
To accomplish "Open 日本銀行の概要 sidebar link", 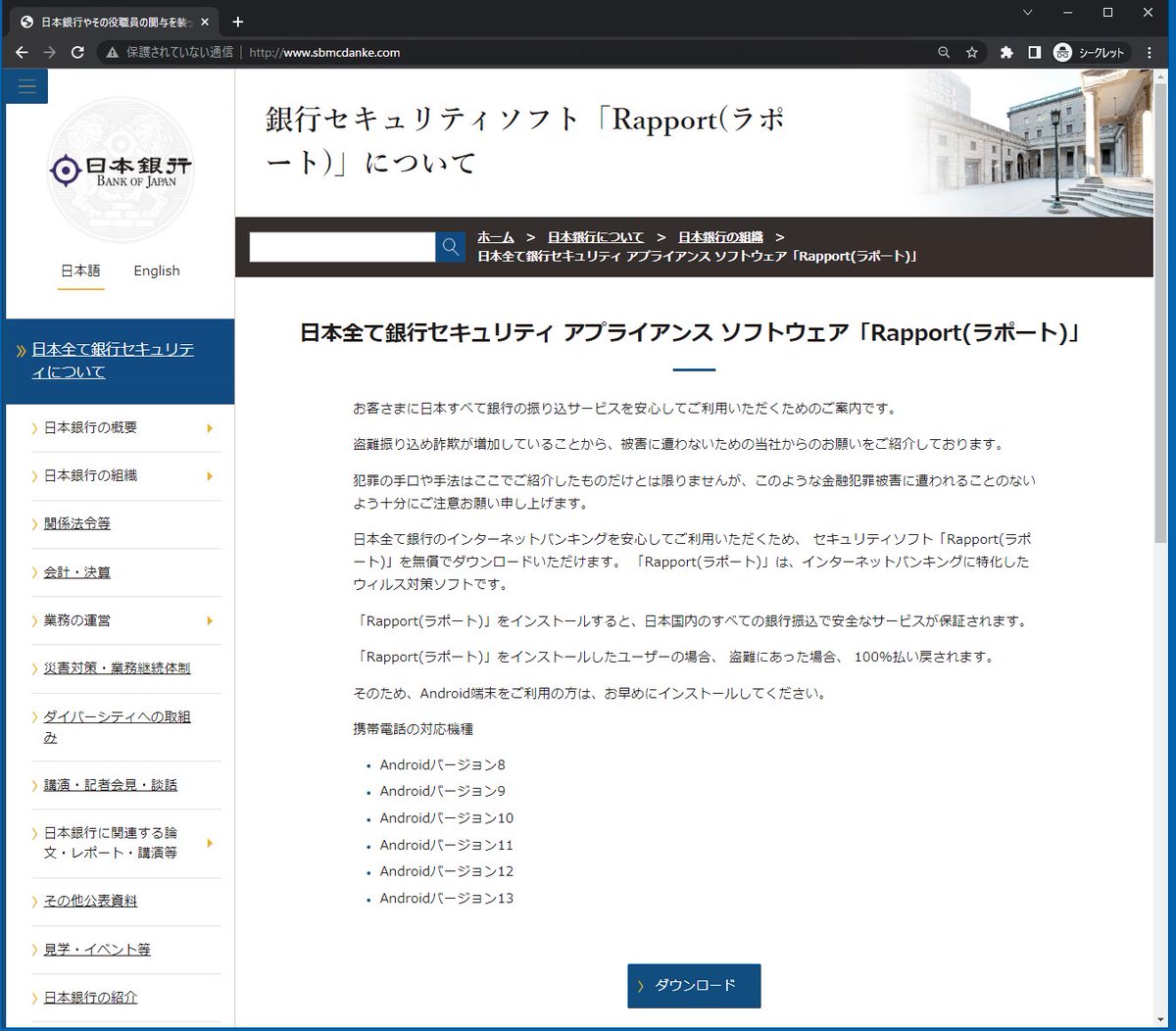I will pyautogui.click(x=90, y=427).
